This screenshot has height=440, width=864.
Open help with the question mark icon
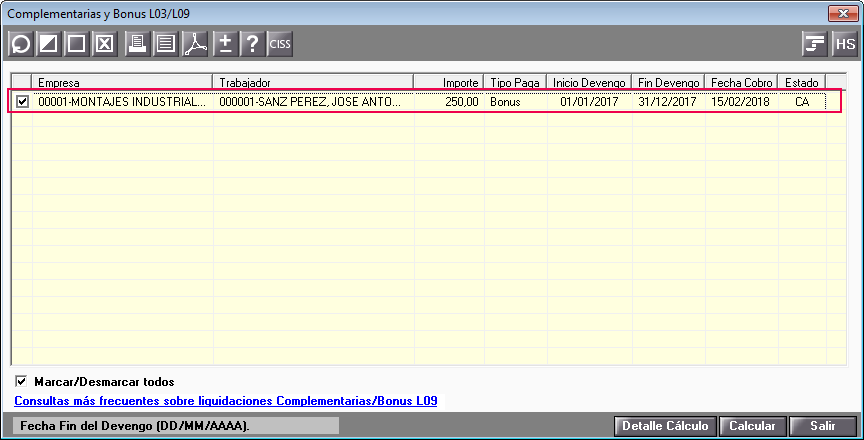(252, 44)
